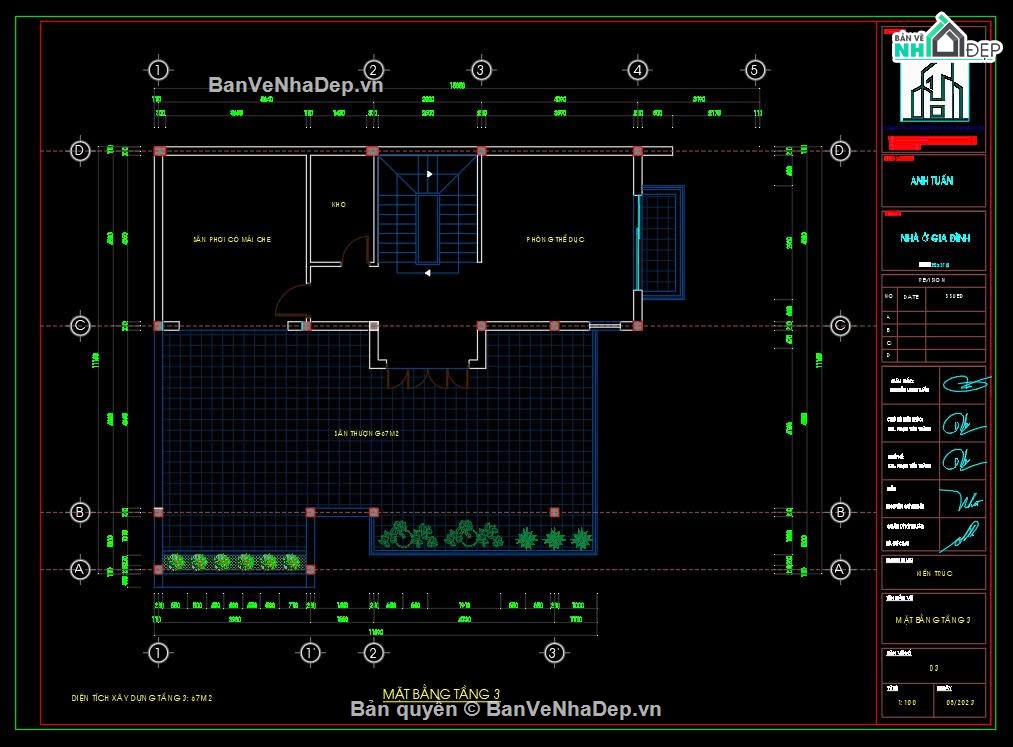
Task: Click the Bản Vẽ Nhà Đẹp house logo
Action: 947,39
